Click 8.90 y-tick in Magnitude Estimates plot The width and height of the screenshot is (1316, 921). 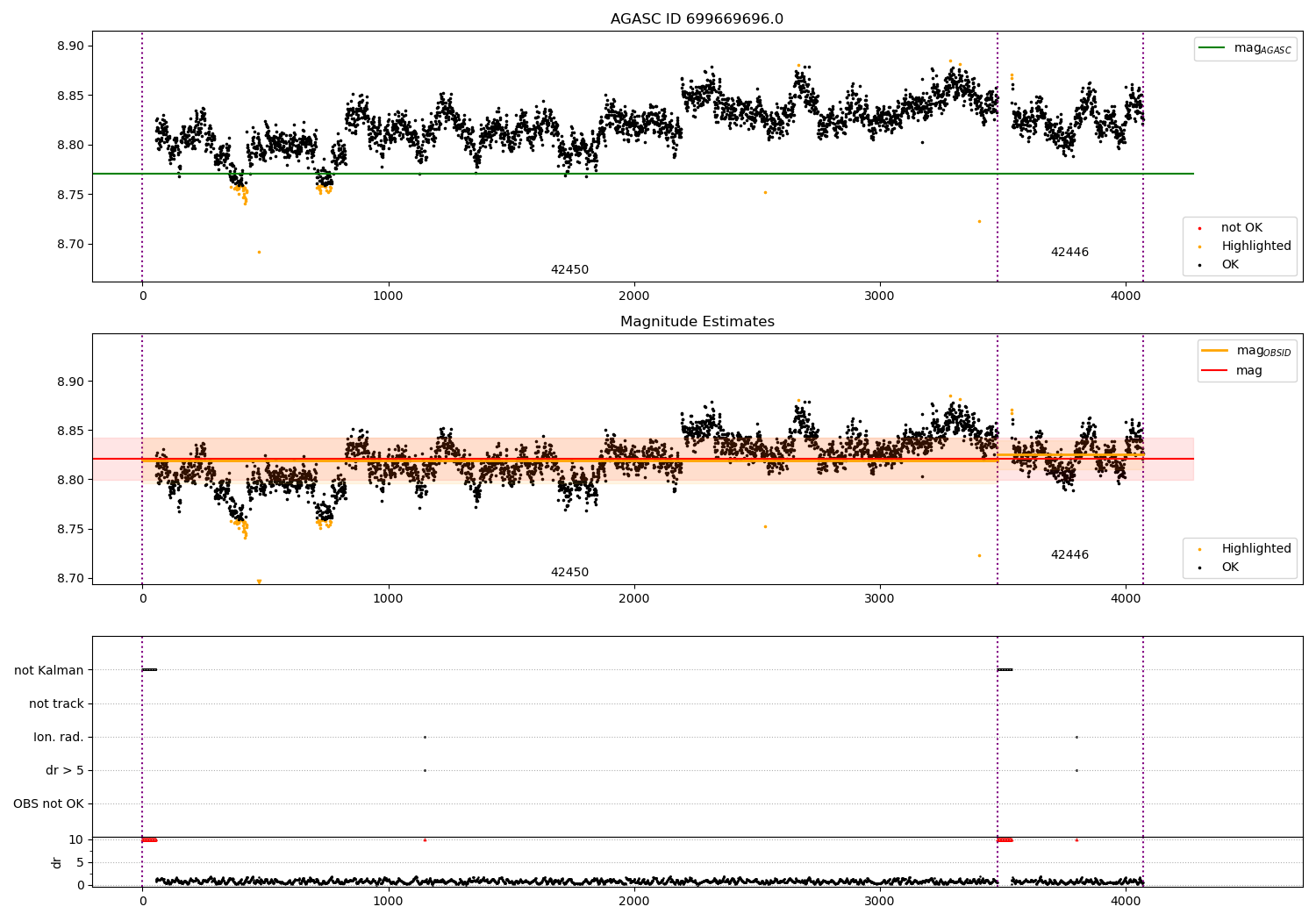click(69, 382)
